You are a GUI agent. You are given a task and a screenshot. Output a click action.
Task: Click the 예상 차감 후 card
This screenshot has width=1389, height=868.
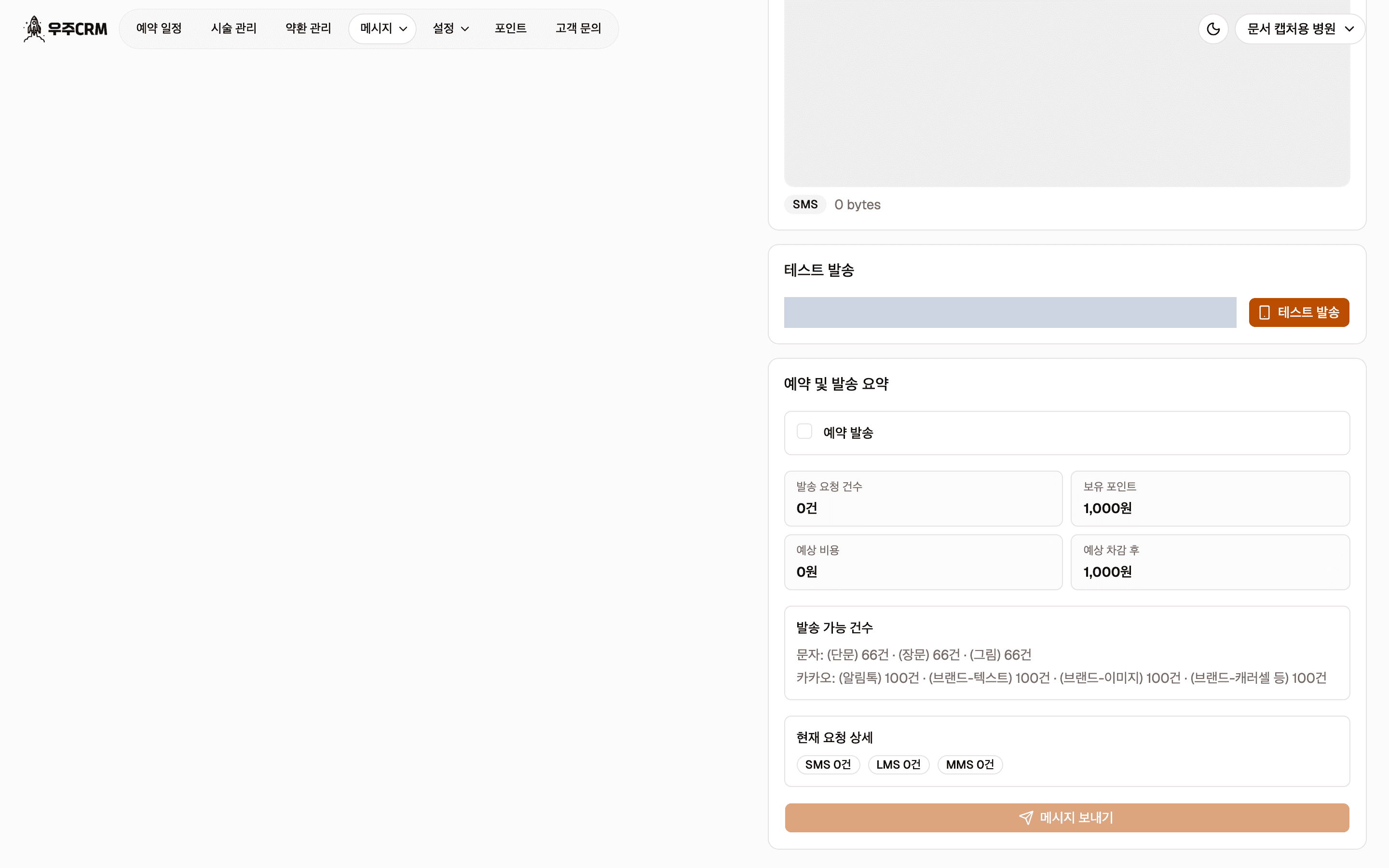point(1210,562)
